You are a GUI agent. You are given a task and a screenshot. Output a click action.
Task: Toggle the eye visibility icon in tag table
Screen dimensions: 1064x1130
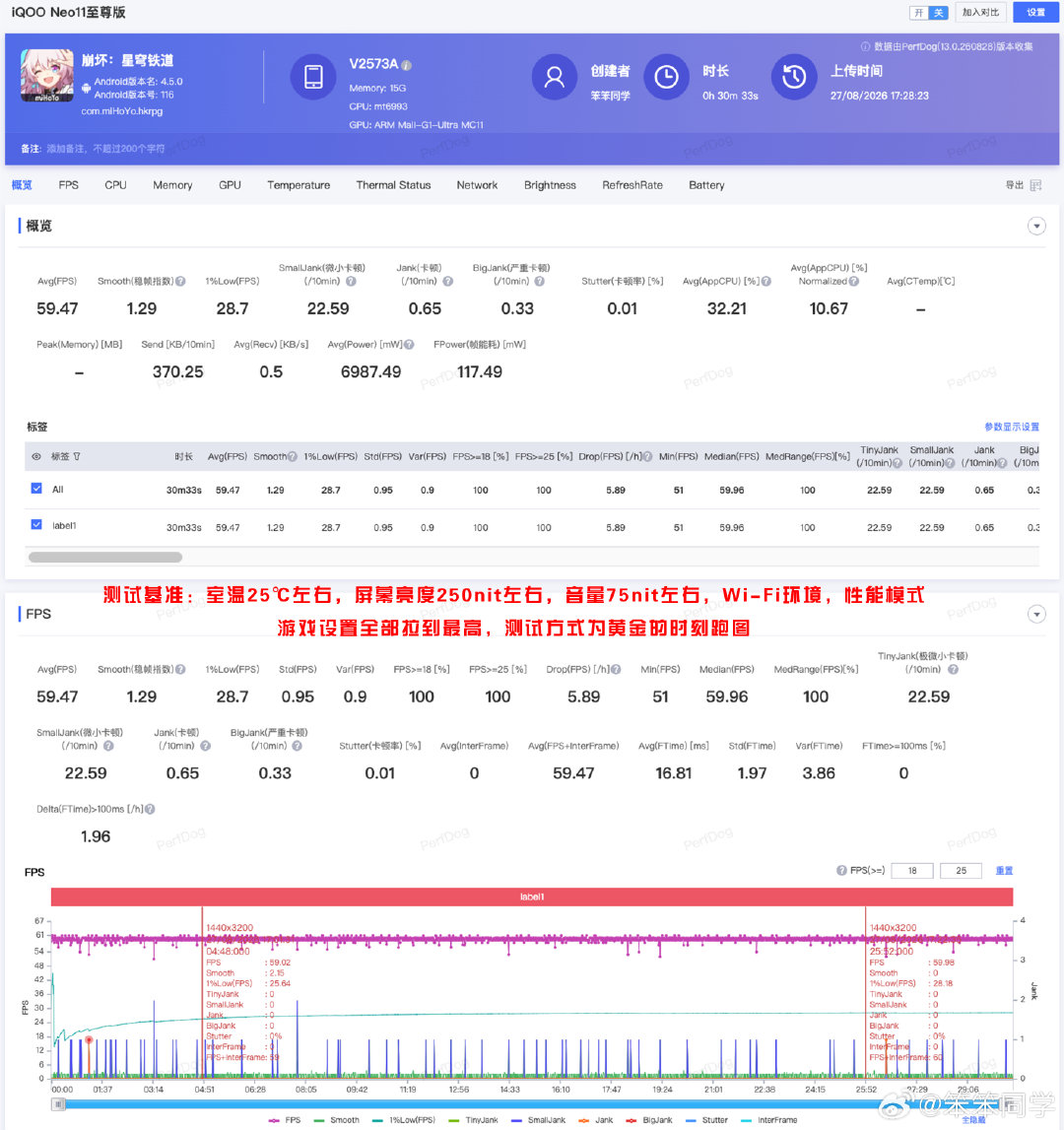[36, 456]
